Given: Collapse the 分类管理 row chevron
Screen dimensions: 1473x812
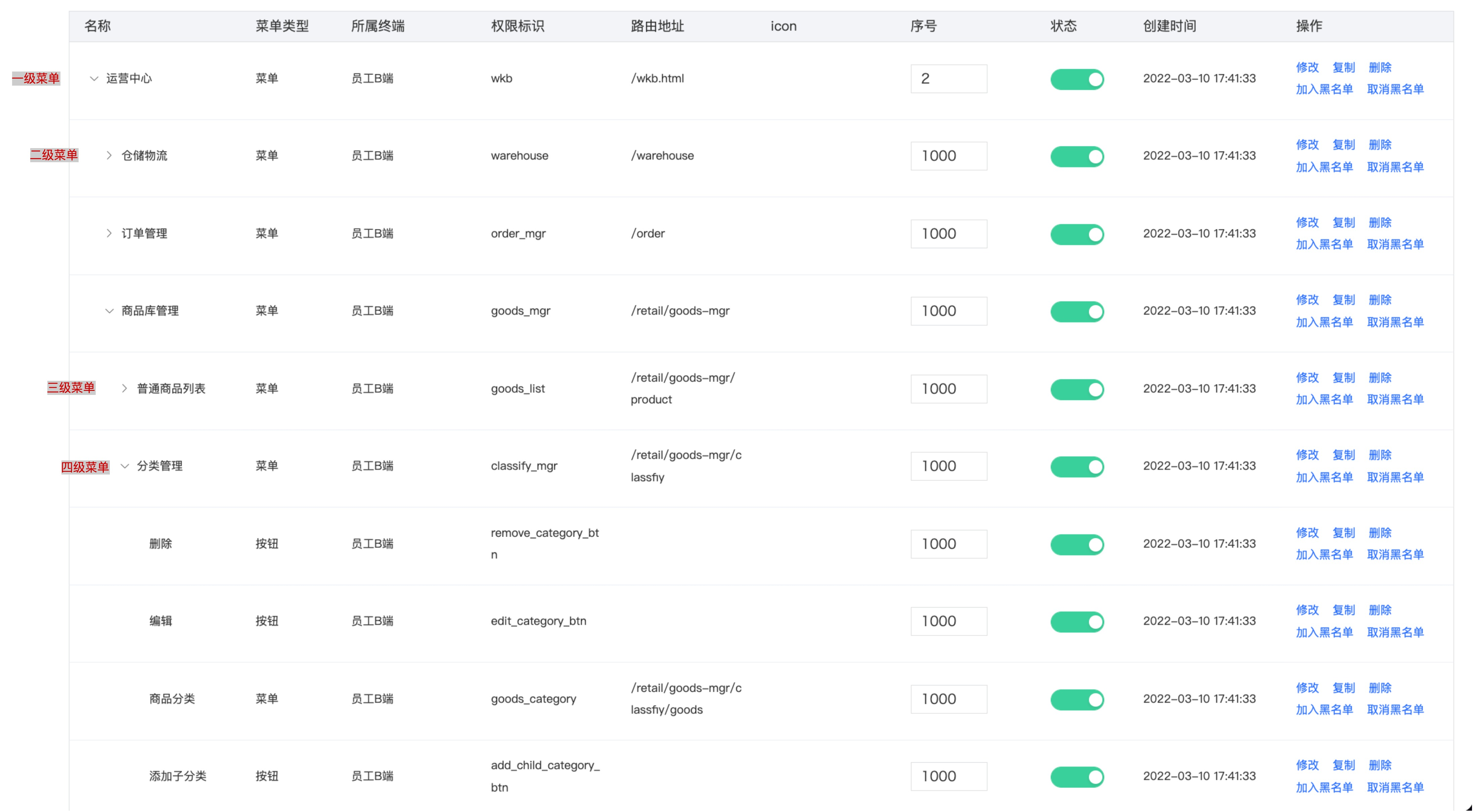Looking at the screenshot, I should coord(124,466).
